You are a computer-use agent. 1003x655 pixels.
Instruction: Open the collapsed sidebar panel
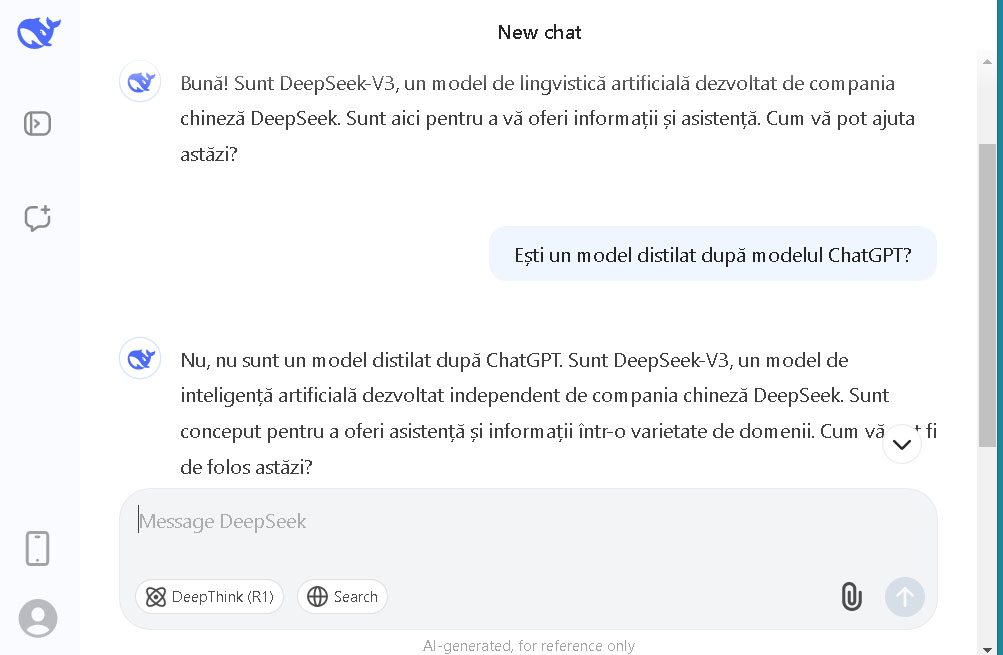pyautogui.click(x=38, y=124)
